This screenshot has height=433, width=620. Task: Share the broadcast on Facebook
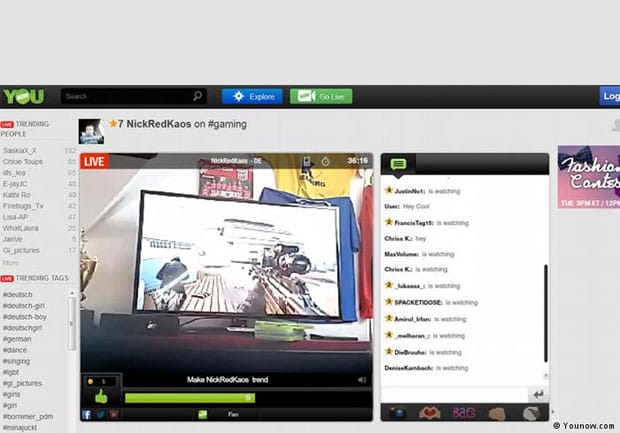pos(87,414)
